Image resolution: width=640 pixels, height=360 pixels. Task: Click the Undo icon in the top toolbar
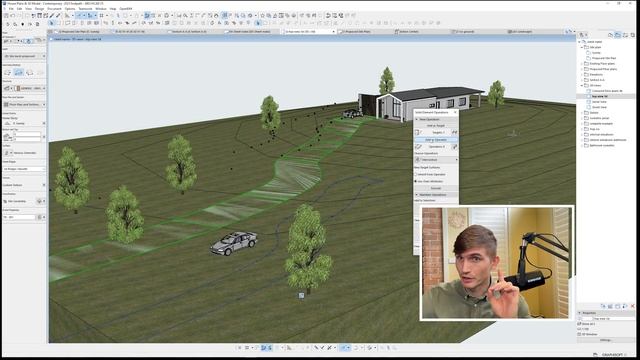tap(13, 16)
